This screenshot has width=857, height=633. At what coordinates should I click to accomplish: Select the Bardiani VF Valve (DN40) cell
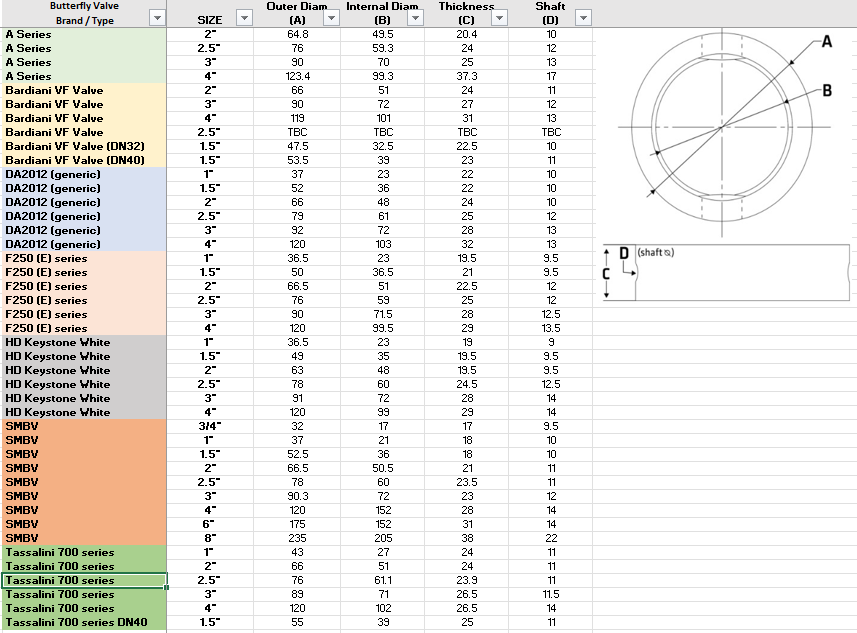click(x=84, y=160)
